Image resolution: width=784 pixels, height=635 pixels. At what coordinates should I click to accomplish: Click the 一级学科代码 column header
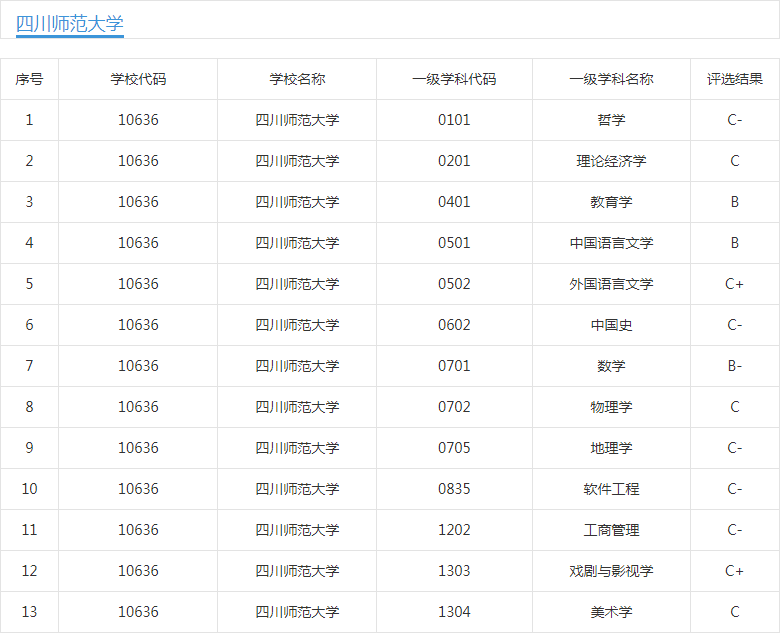(x=454, y=79)
